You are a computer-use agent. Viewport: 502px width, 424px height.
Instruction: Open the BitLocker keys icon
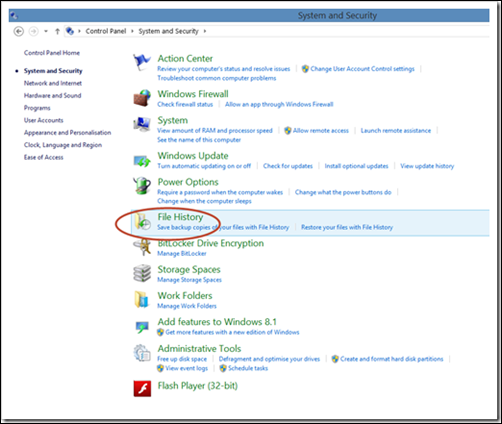coord(142,247)
